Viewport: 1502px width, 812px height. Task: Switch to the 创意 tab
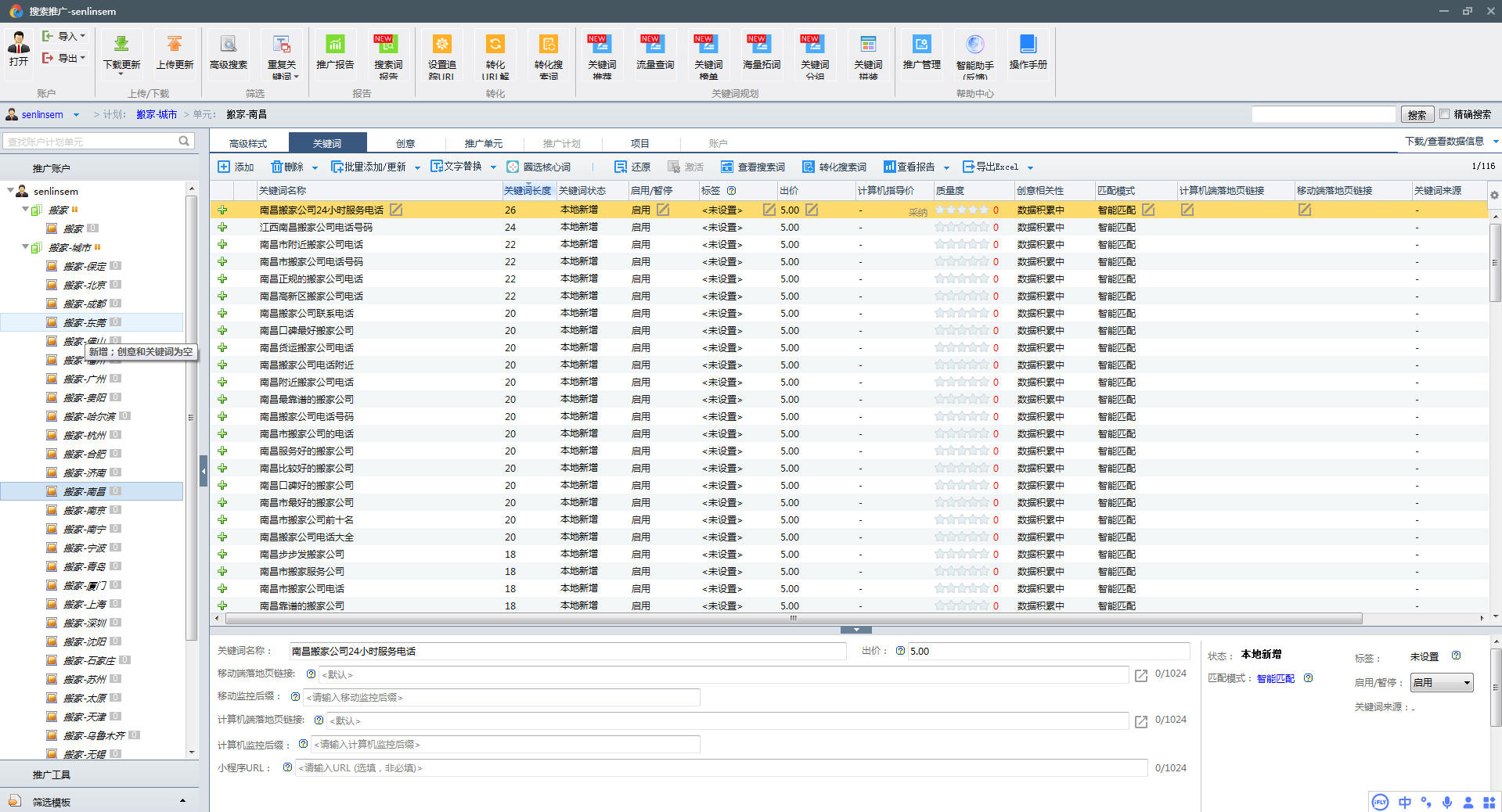pyautogui.click(x=405, y=143)
